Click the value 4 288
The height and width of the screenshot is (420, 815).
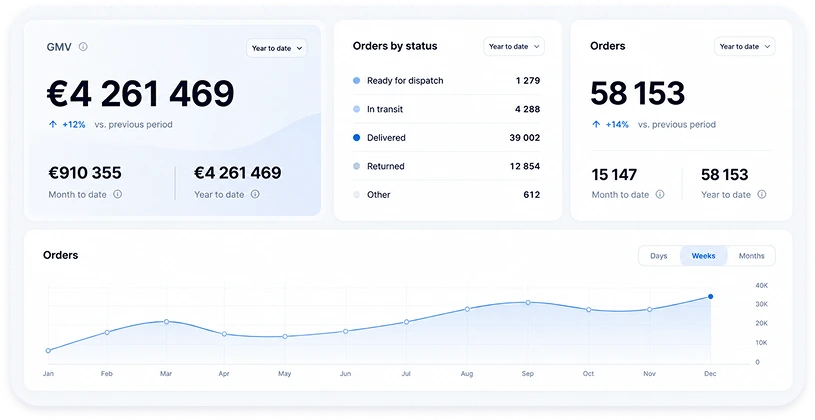pyautogui.click(x=528, y=109)
